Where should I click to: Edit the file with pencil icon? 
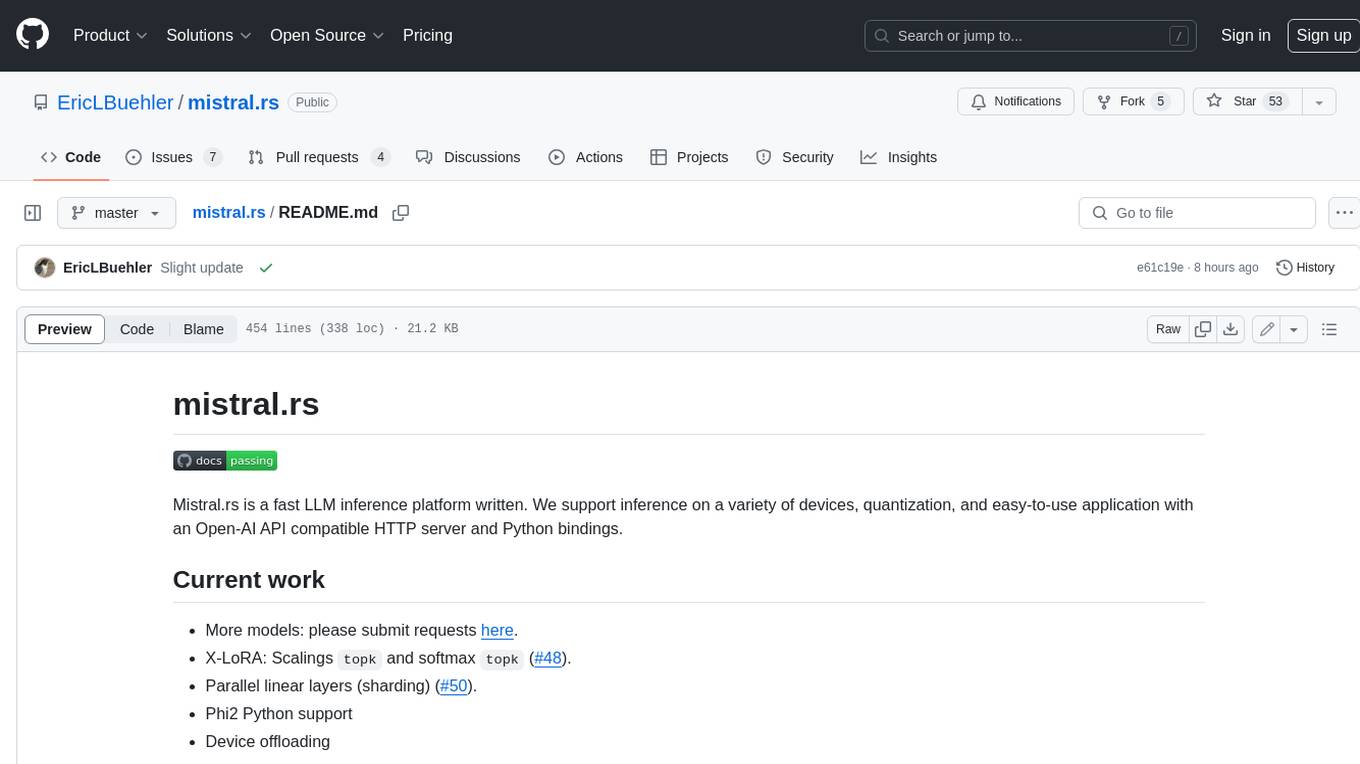1266,329
